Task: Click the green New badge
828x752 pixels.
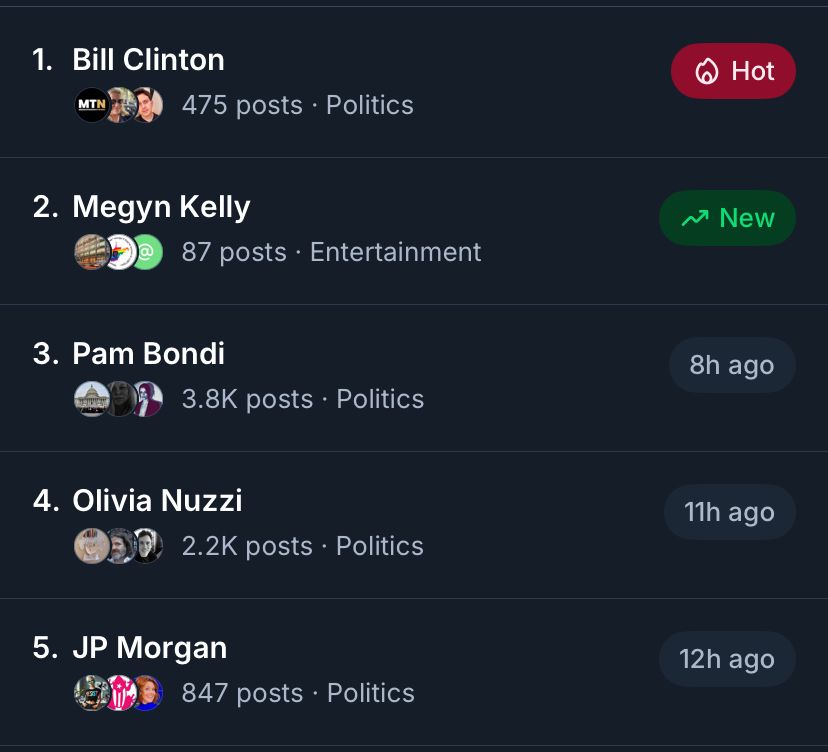Action: [727, 218]
